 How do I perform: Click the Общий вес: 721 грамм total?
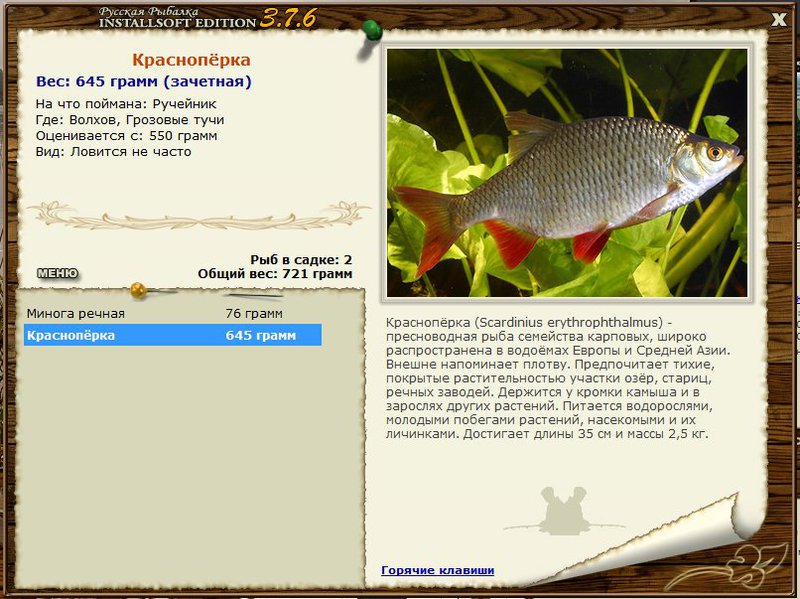(x=275, y=273)
